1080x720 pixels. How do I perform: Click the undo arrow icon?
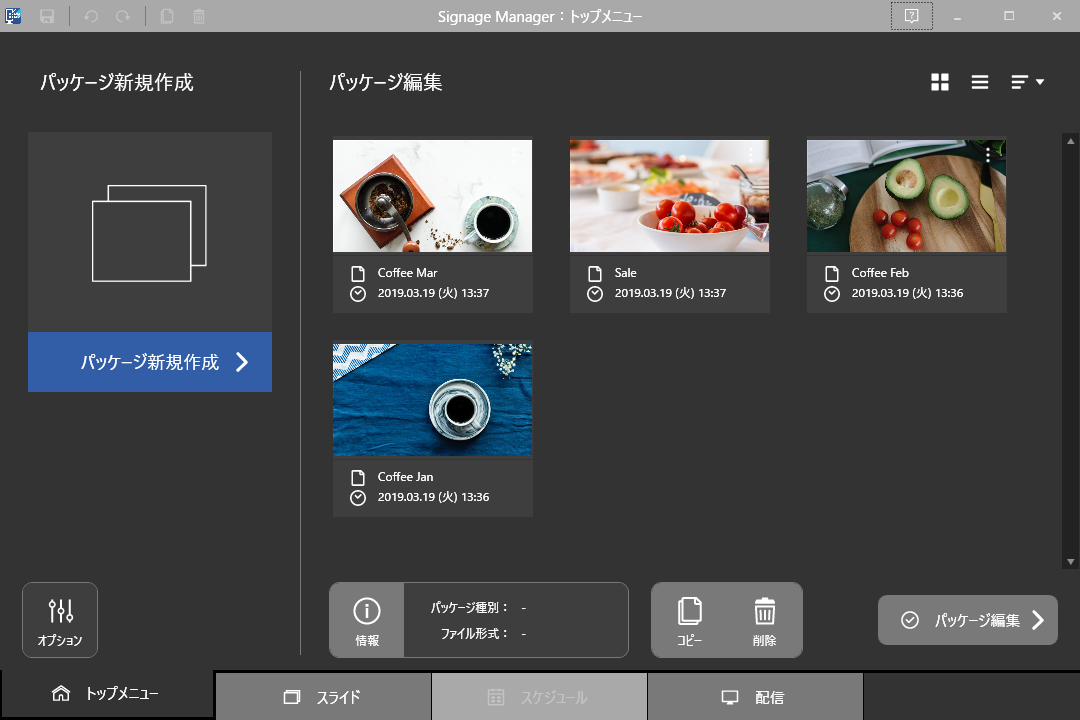click(x=91, y=16)
